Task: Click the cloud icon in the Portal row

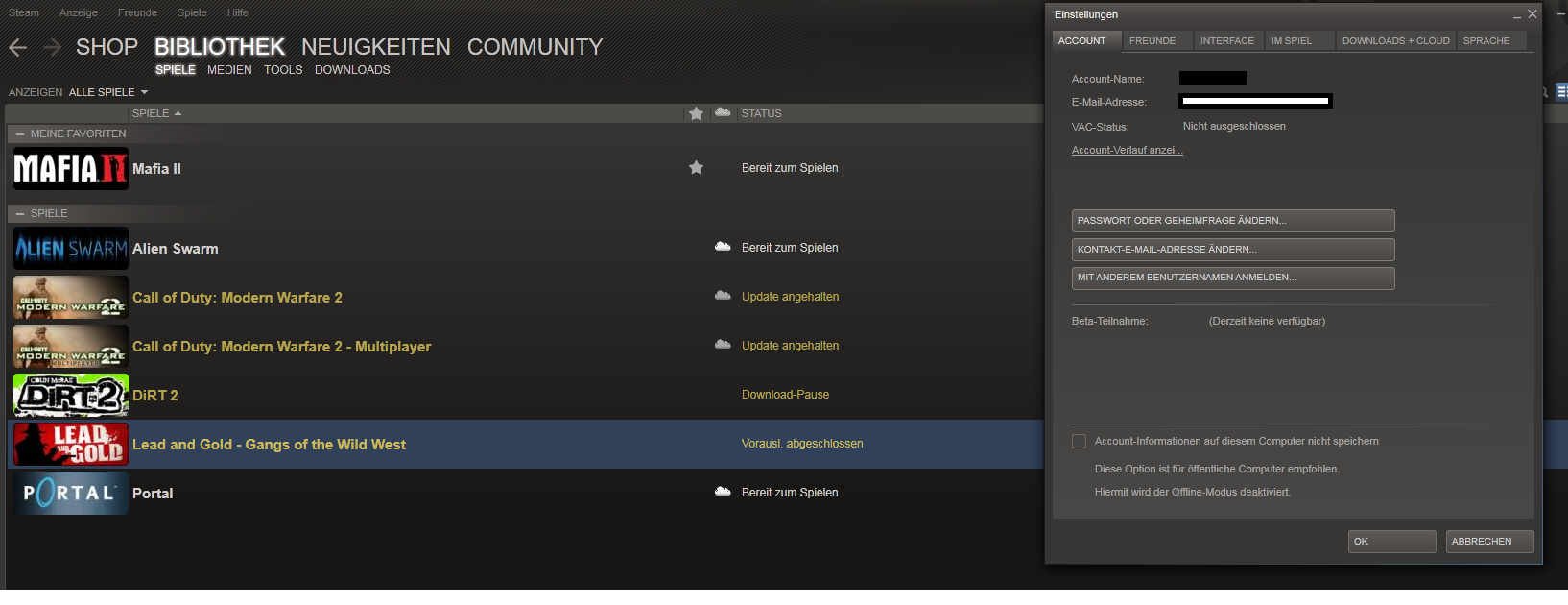Action: click(723, 493)
